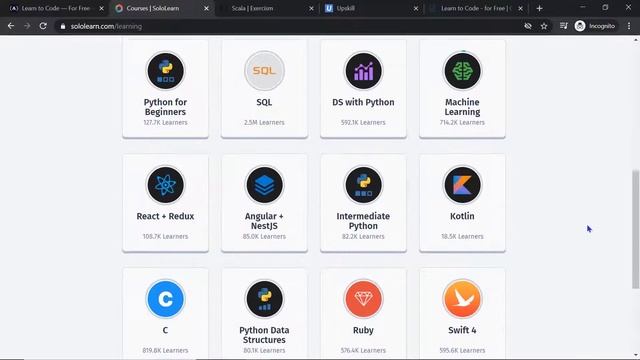
Task: Select the SQL course icon
Action: pos(264,71)
